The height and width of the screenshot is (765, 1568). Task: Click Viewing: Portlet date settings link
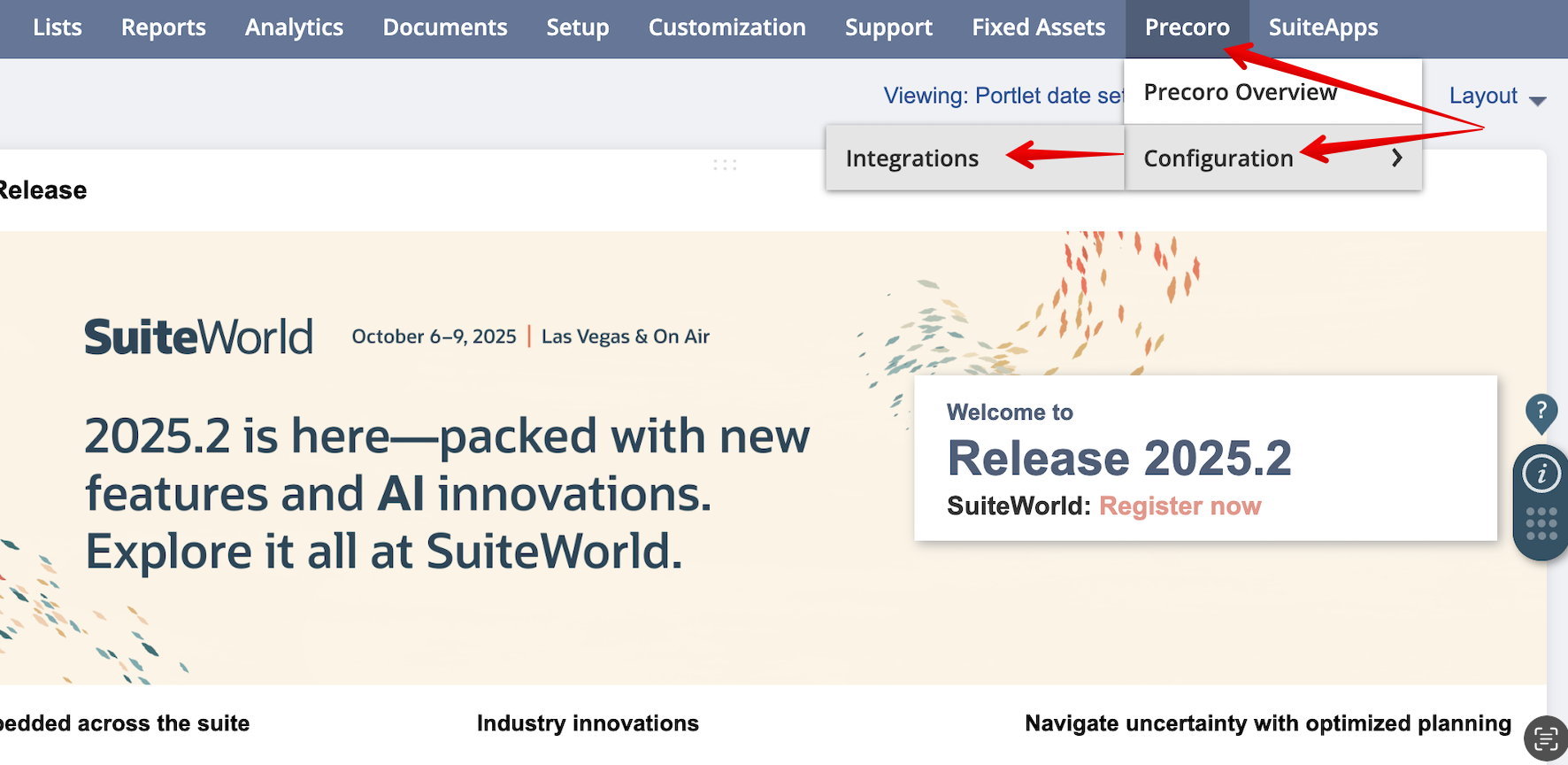point(1003,96)
